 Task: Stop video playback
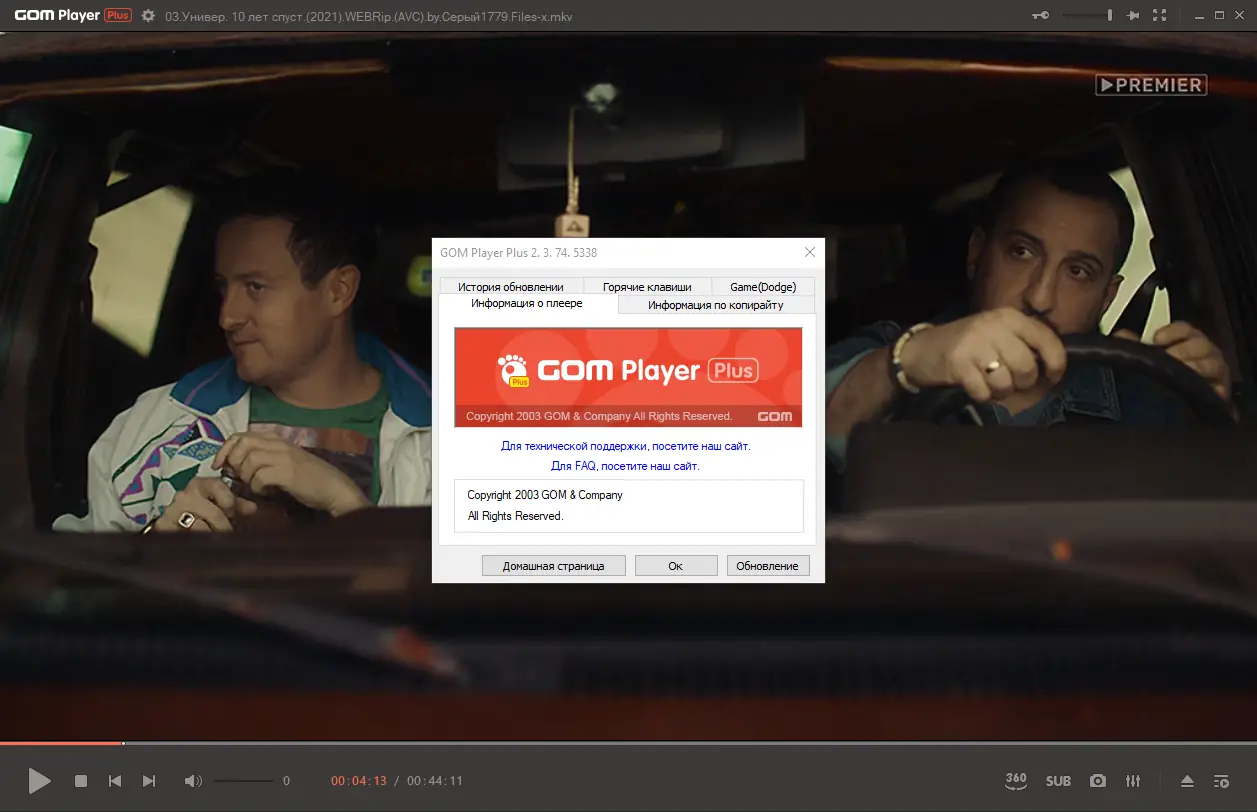coord(82,781)
